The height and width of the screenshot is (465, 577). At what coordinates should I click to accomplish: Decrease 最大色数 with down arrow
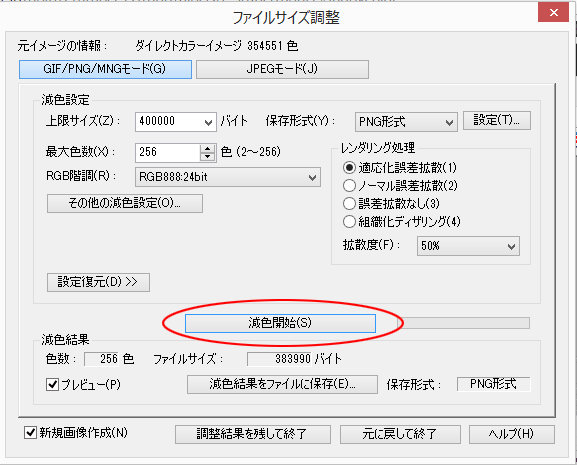click(x=208, y=157)
